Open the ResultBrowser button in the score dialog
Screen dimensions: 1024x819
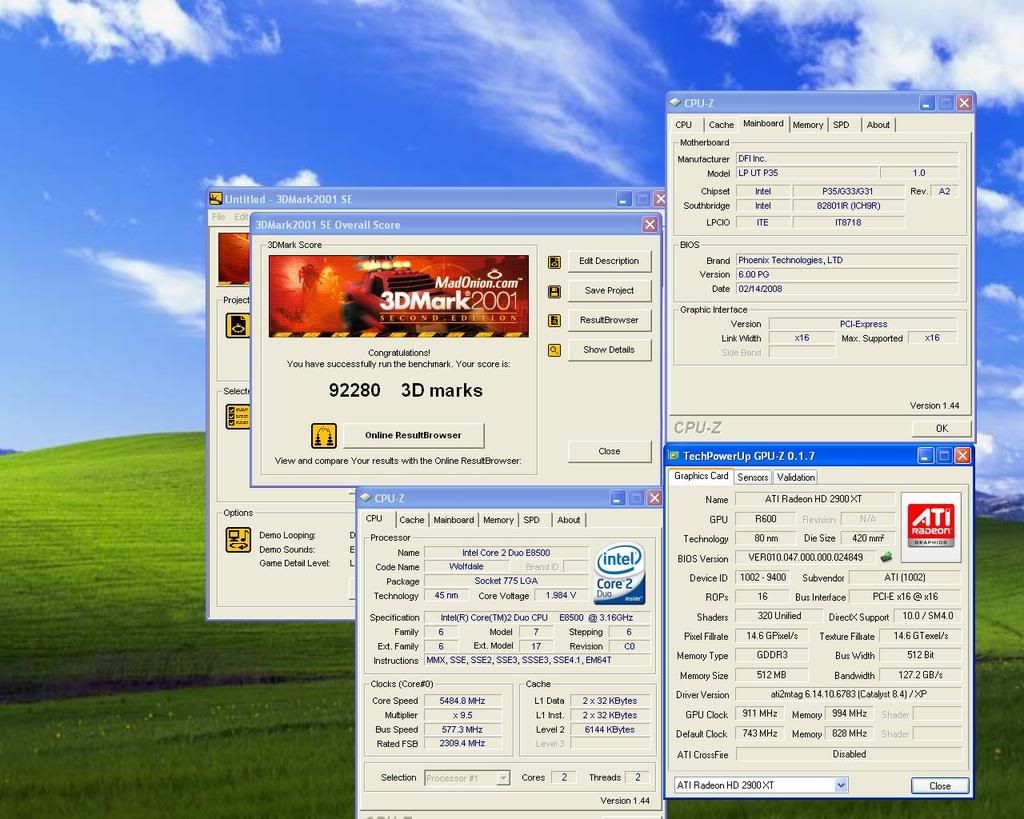(609, 320)
